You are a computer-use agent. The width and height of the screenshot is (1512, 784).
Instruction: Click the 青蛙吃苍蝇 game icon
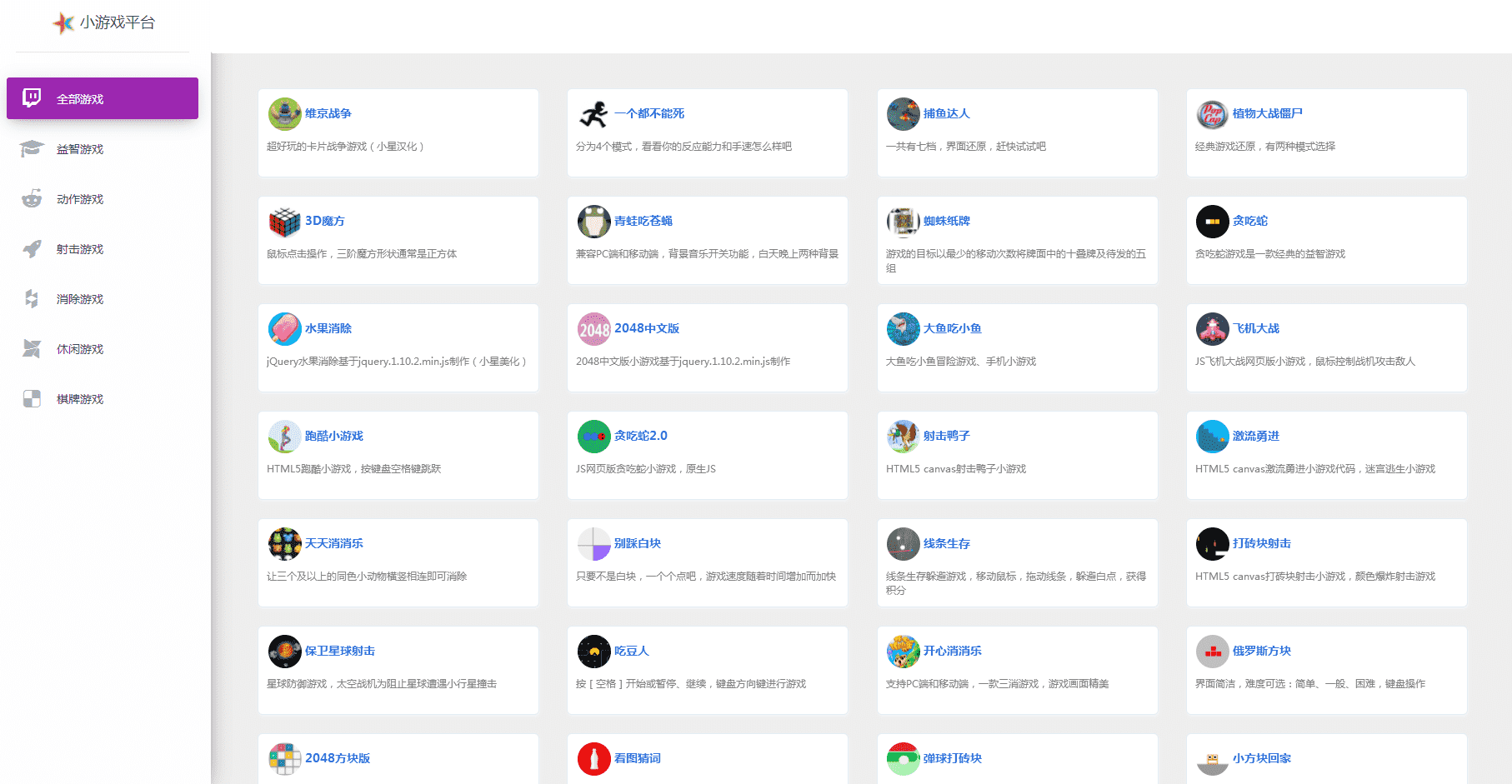594,222
